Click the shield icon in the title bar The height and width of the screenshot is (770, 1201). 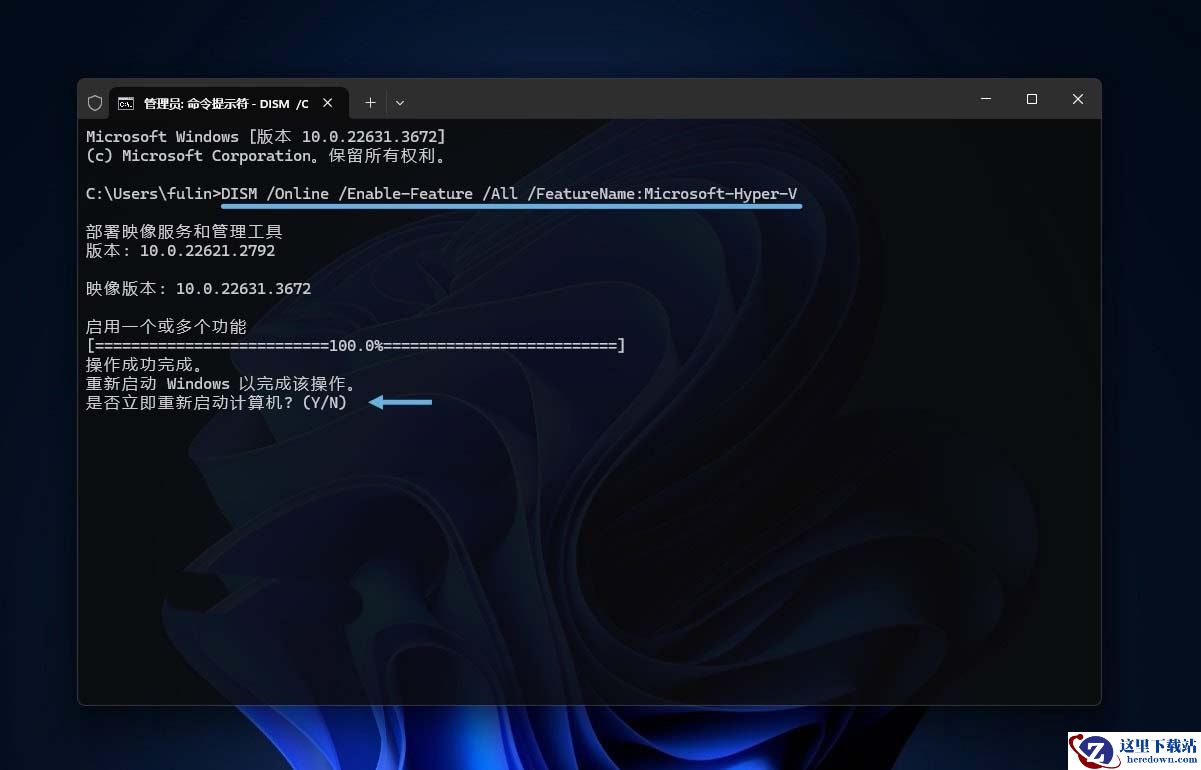click(95, 103)
